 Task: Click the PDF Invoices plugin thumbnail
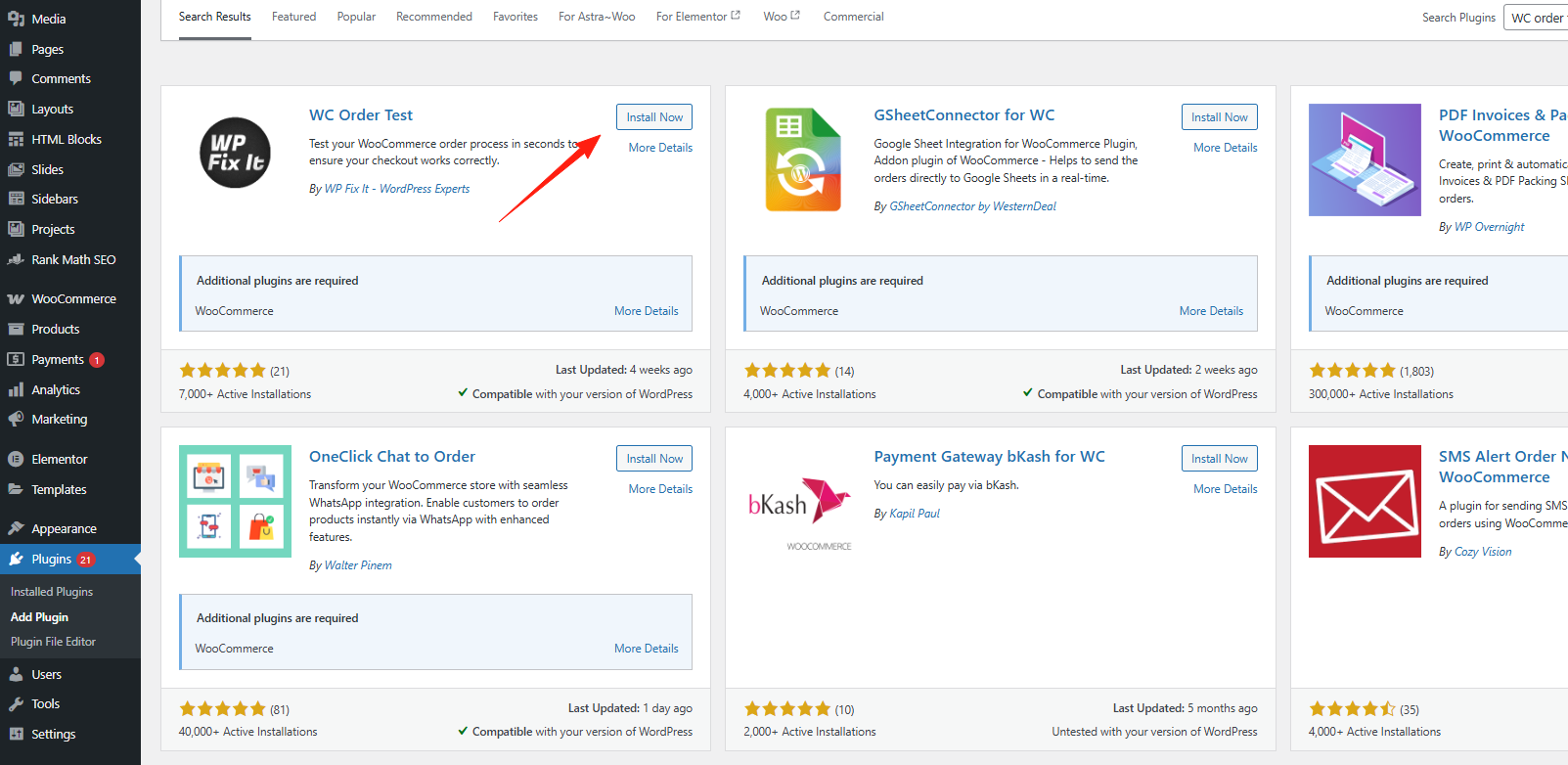1365,159
